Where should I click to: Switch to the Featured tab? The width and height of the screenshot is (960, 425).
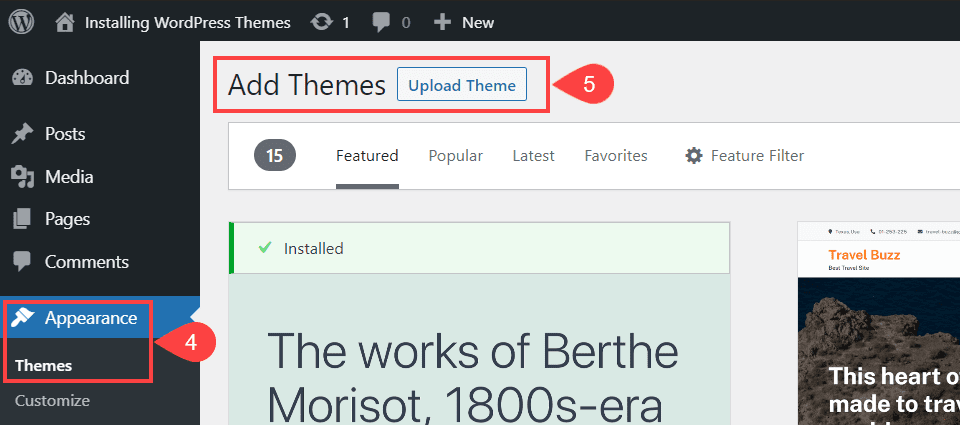coord(367,156)
